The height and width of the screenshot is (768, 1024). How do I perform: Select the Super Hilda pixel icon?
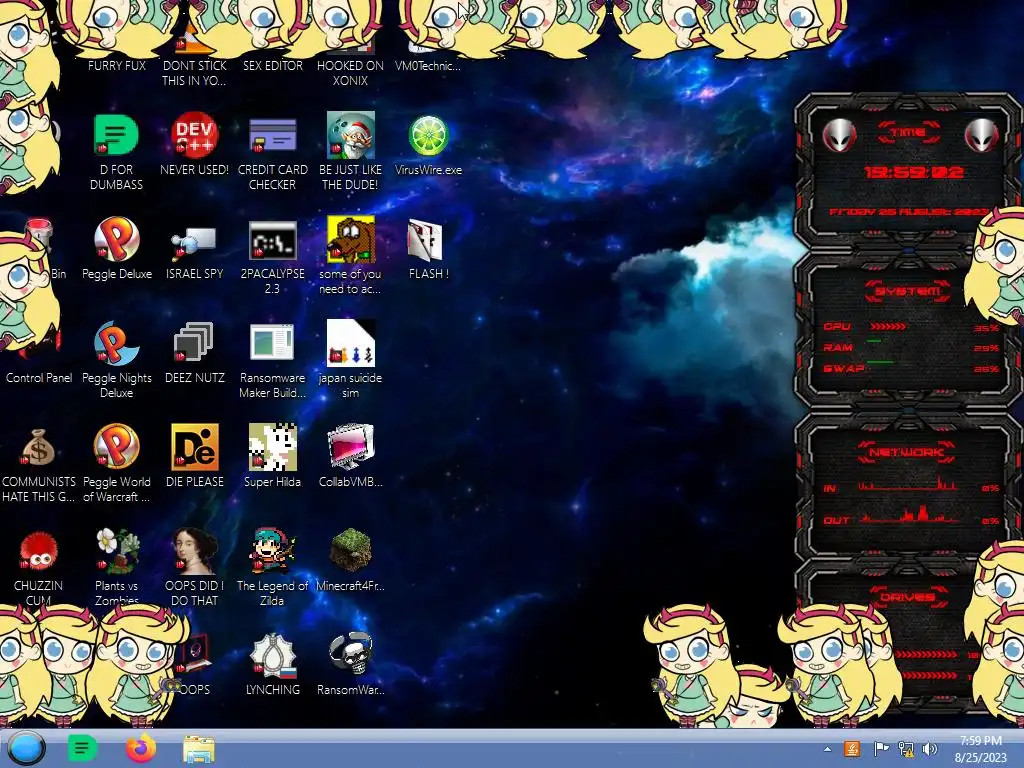pyautogui.click(x=272, y=447)
